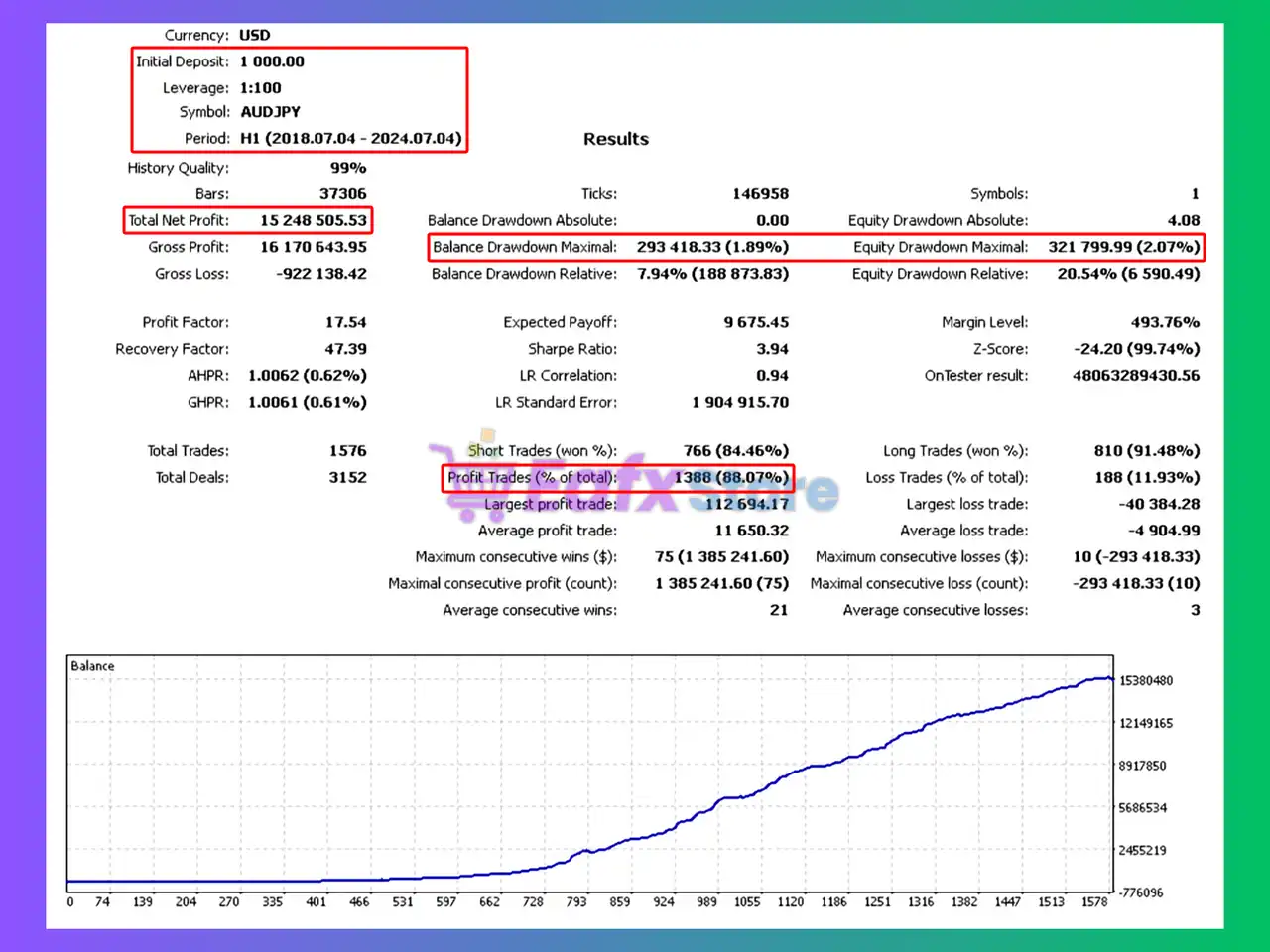Click the OnTester result value
Viewport: 1270px width, 952px height.
[1135, 376]
